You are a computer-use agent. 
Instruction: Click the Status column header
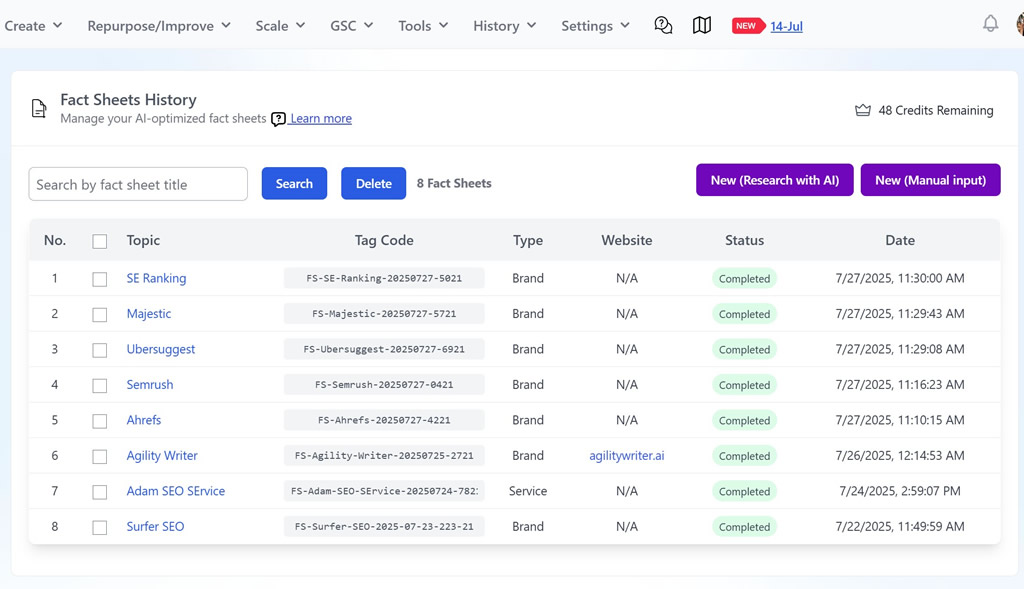[x=744, y=240]
